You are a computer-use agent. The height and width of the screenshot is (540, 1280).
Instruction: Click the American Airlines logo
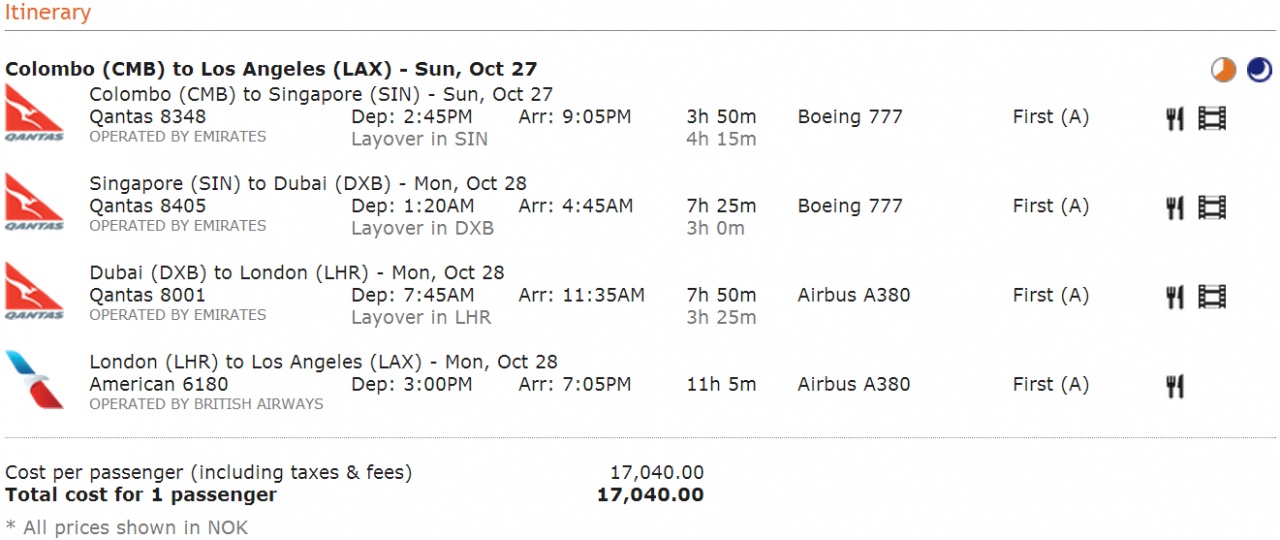34,379
